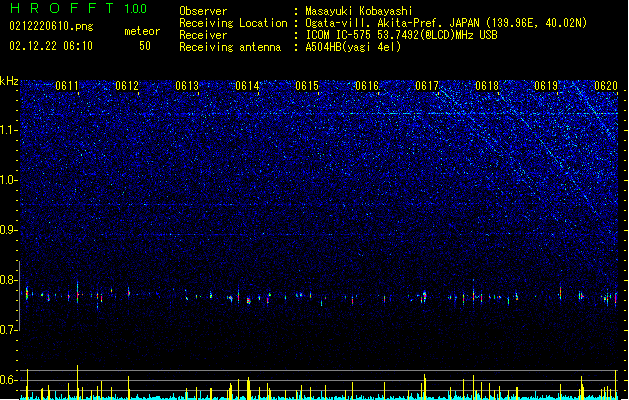This screenshot has height=400, width=629.
Task: Click receiver value ICOM IC-575 53.7492 MHz USB
Action: (x=401, y=35)
